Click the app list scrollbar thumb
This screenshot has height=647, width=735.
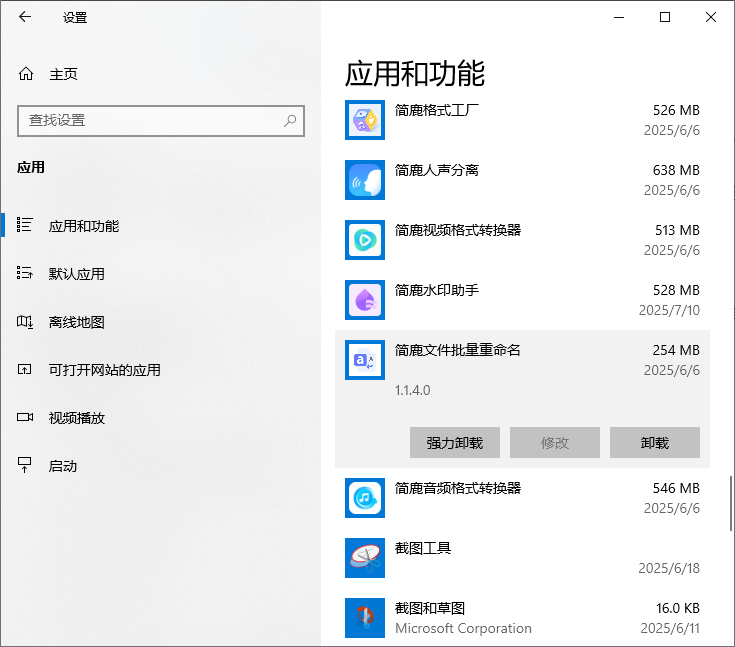coord(731,504)
